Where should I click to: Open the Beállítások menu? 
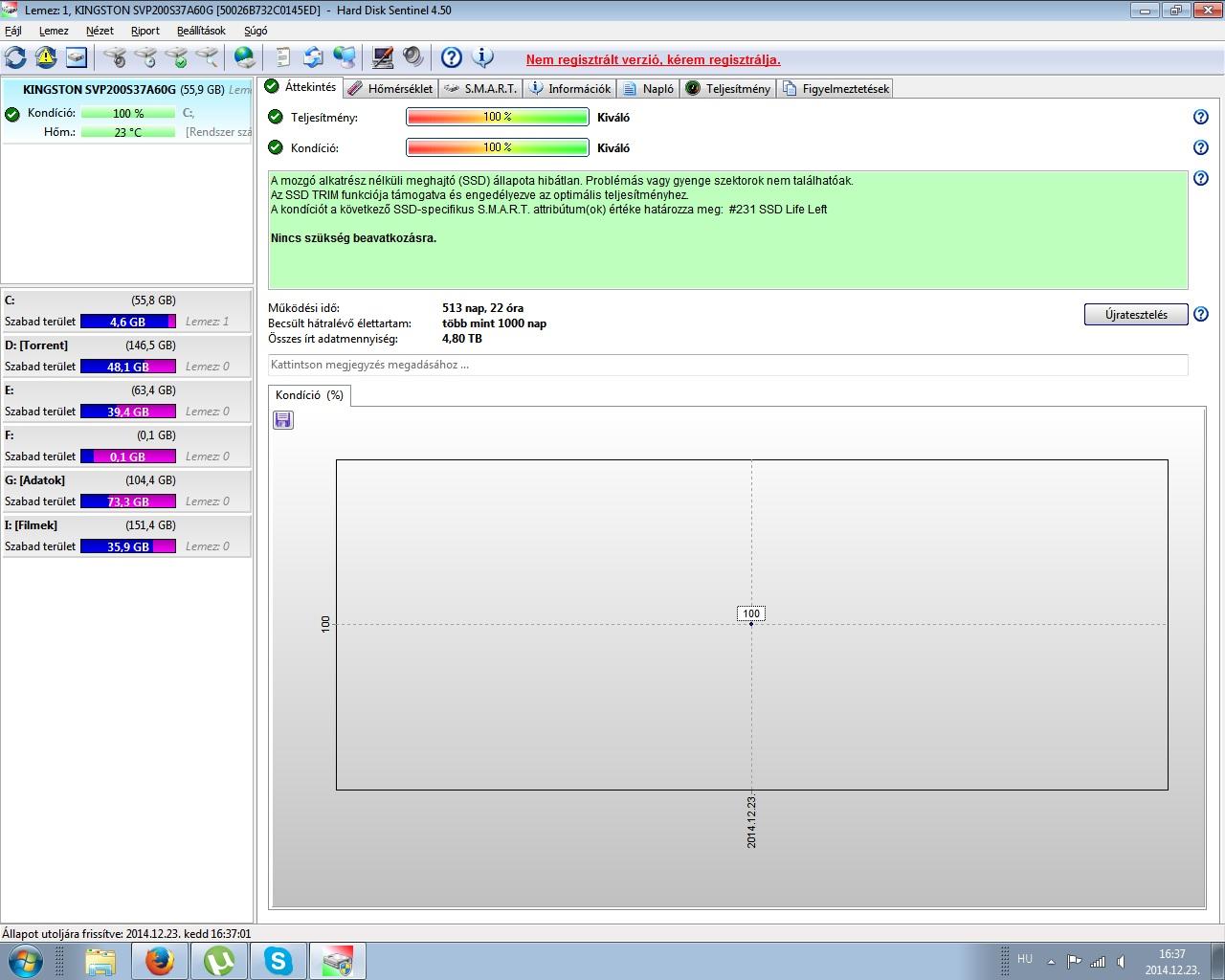pyautogui.click(x=201, y=31)
